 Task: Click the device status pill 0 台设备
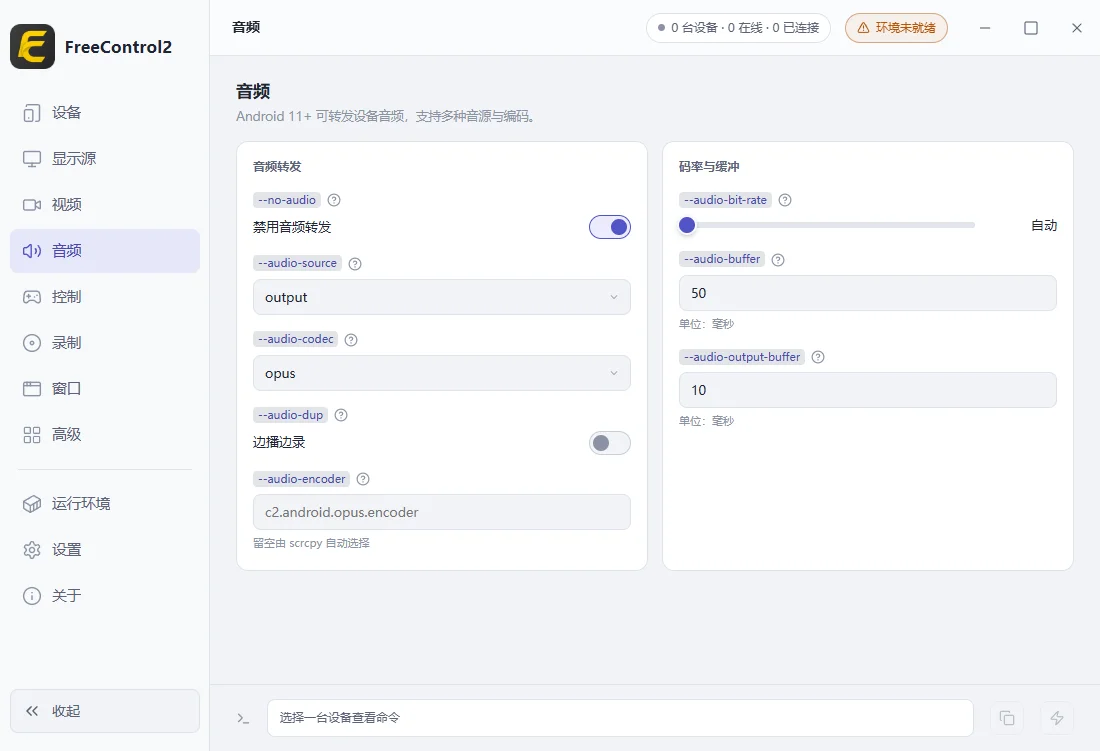pos(738,28)
